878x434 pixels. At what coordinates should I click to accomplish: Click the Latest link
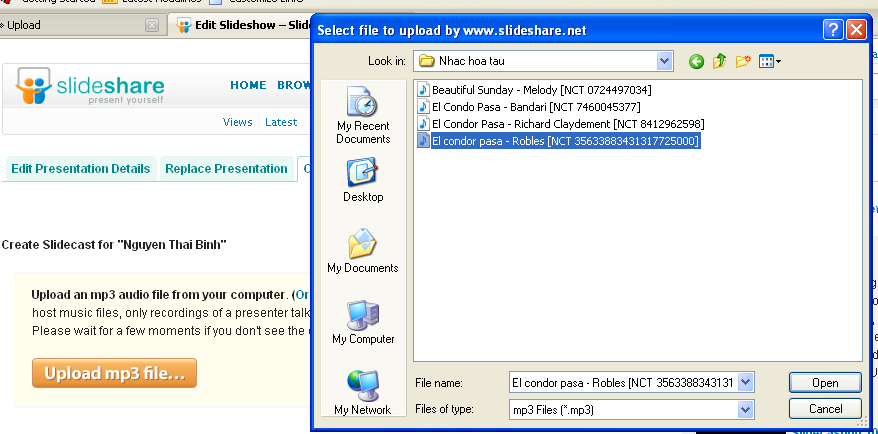point(281,122)
